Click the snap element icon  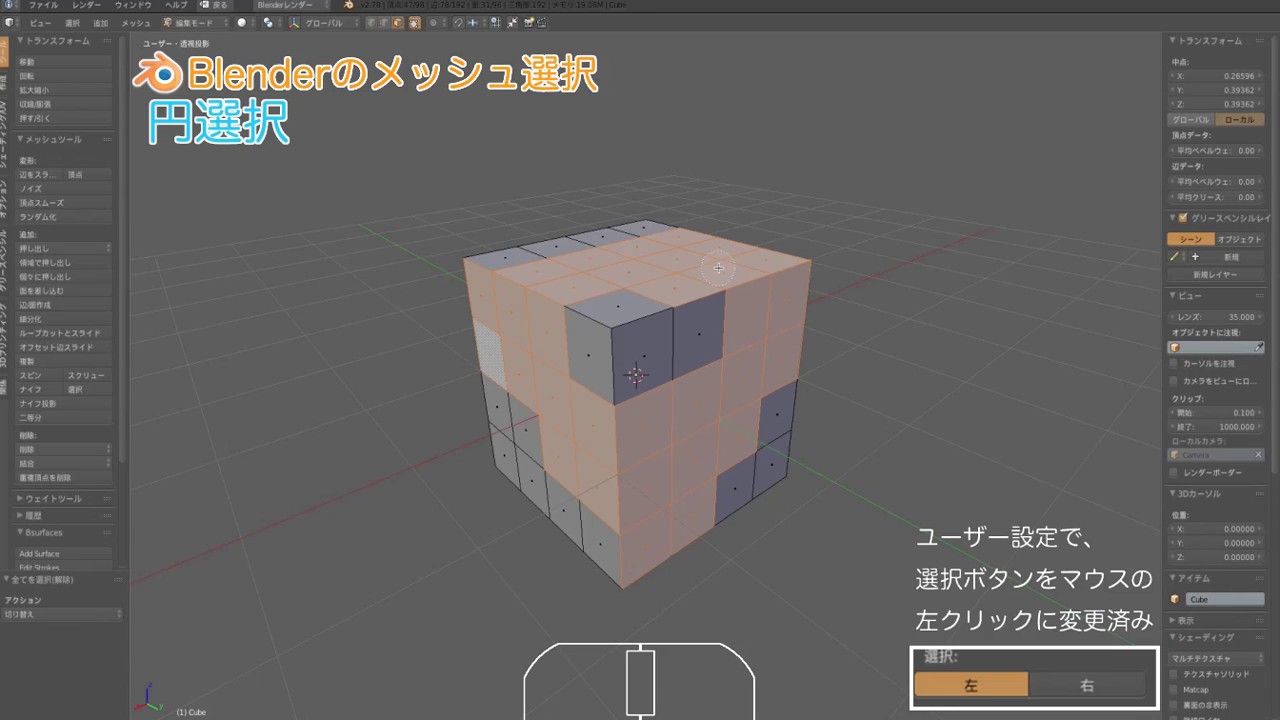(x=473, y=22)
